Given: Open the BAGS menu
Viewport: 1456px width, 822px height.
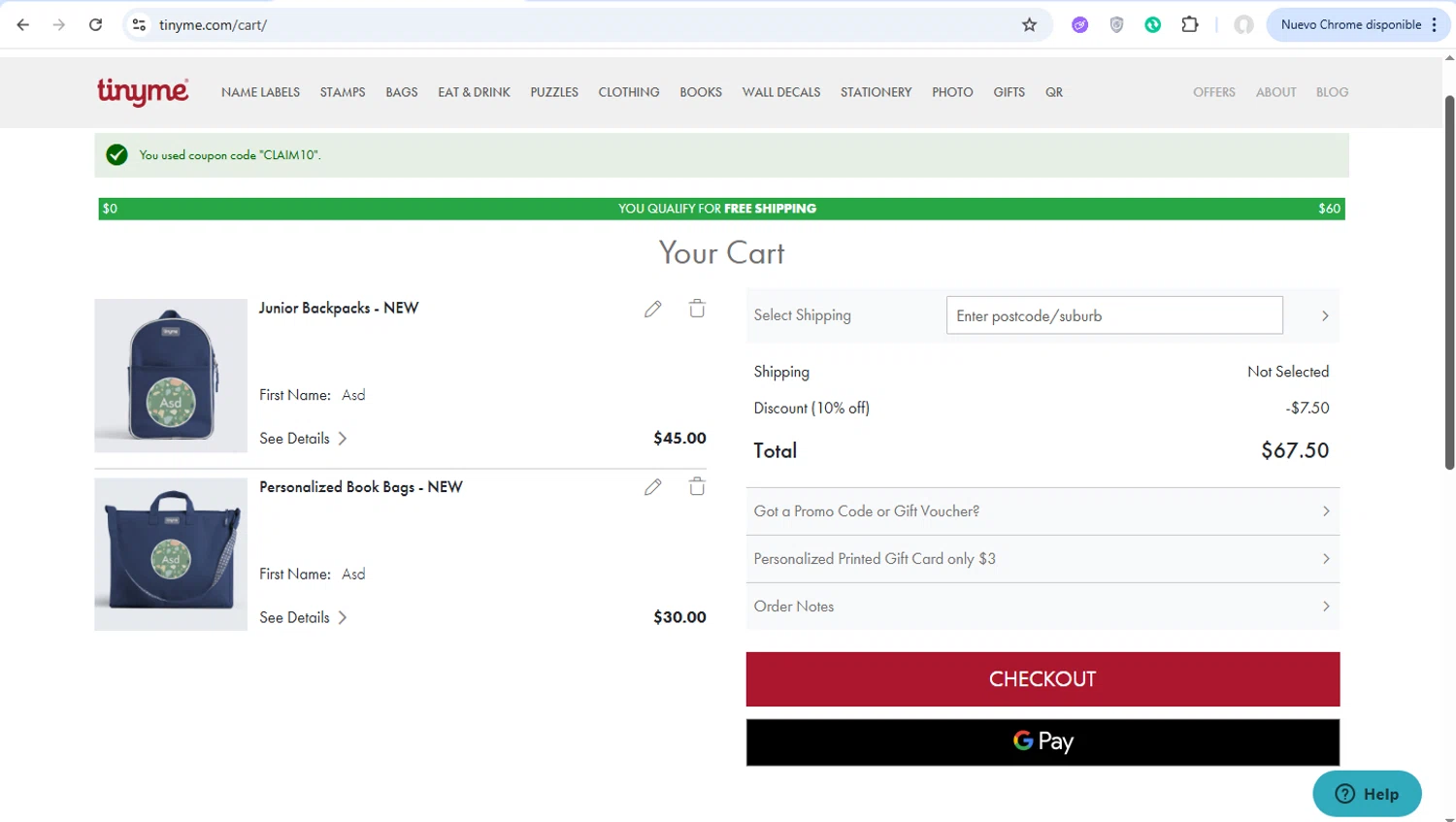Looking at the screenshot, I should 402,92.
